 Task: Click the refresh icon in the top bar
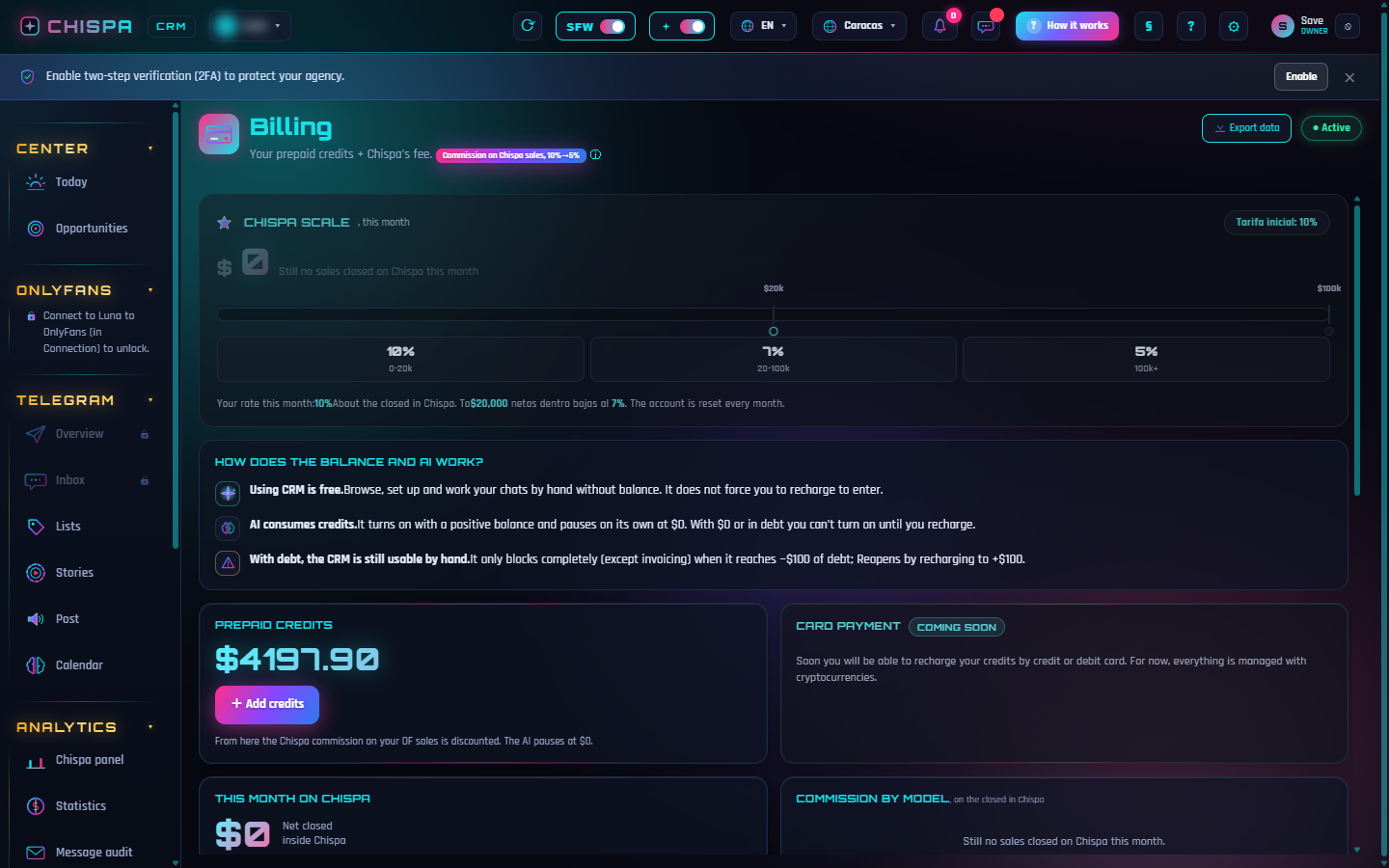[x=528, y=26]
